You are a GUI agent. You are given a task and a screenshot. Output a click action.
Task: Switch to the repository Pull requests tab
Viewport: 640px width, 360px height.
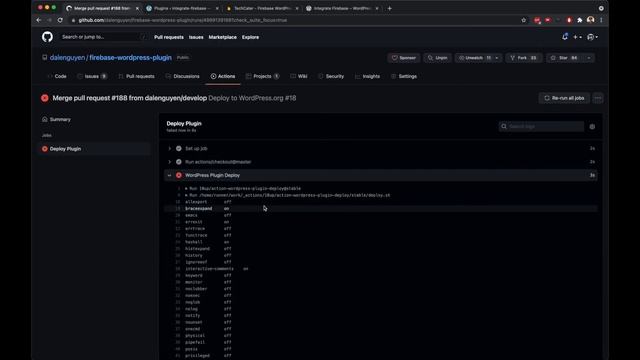point(136,76)
